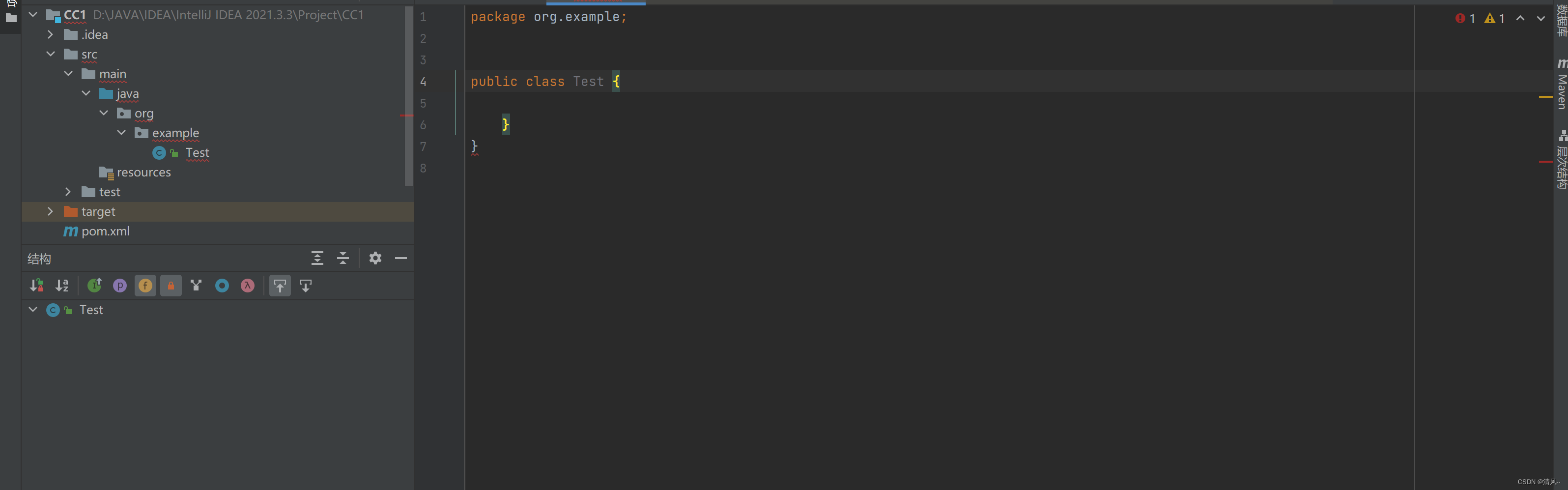1568x490 pixels.
Task: Collapse the java source folder
Action: 86,93
